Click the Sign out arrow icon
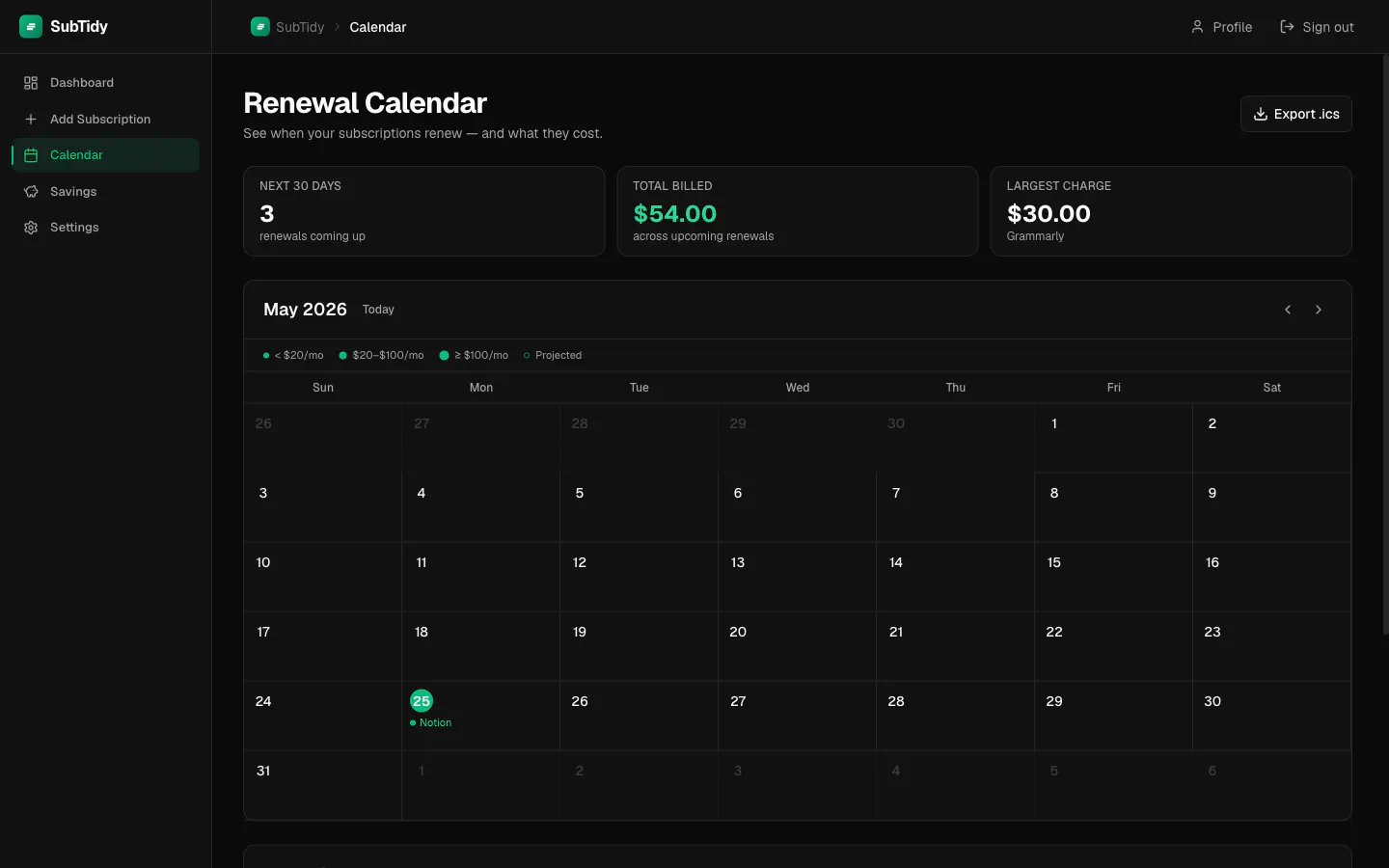This screenshot has height=868, width=1389. [1287, 27]
